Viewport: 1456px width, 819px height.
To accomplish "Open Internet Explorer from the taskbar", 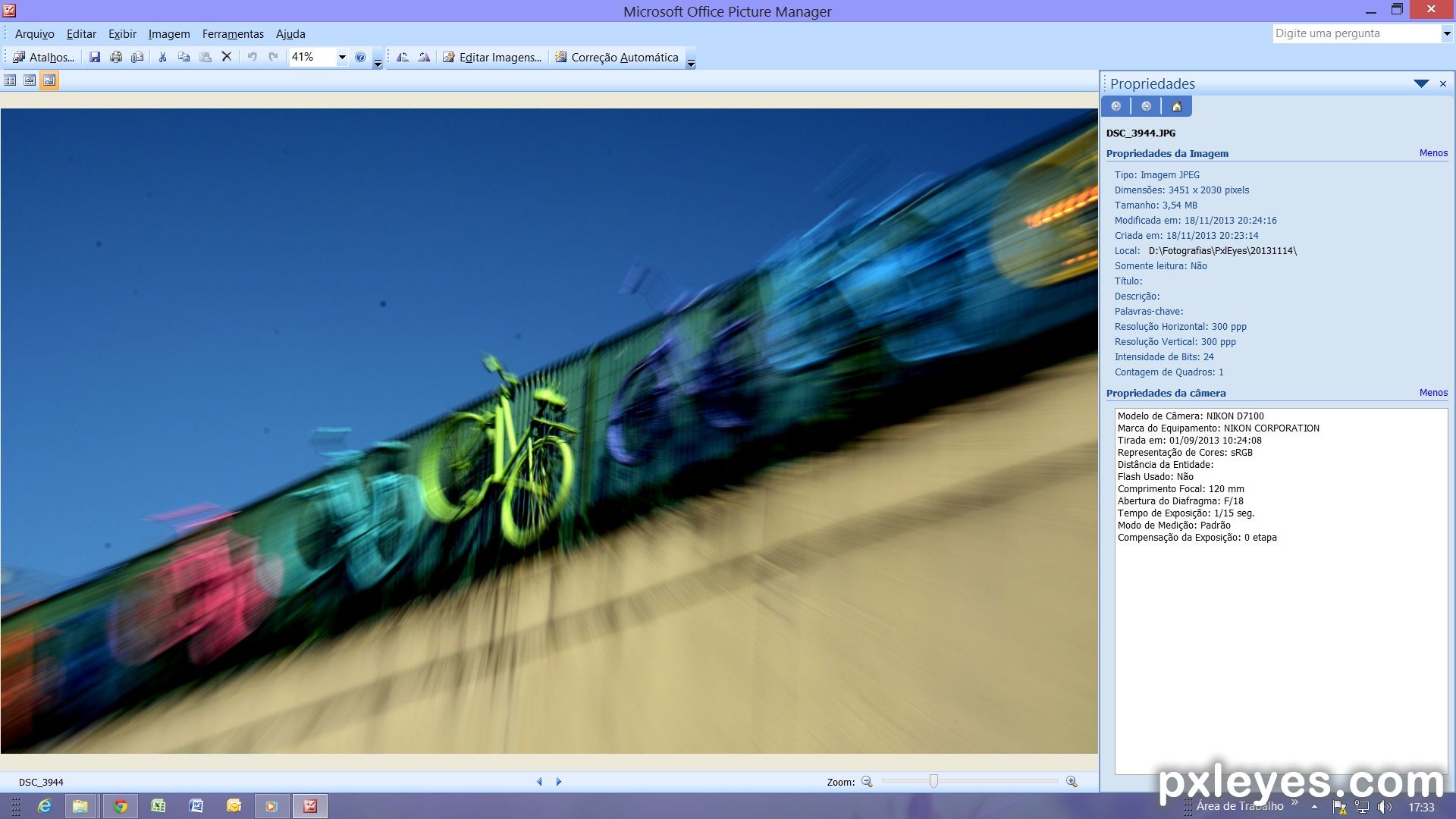I will point(45,806).
